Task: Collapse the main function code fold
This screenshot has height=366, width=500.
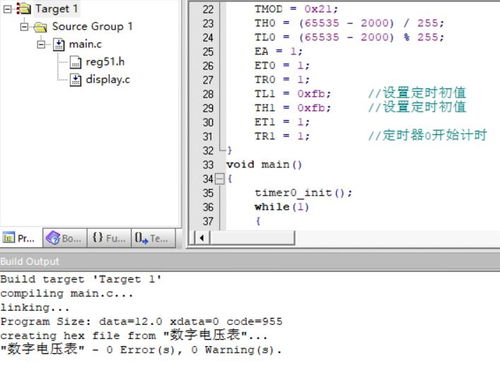Action: pos(220,179)
